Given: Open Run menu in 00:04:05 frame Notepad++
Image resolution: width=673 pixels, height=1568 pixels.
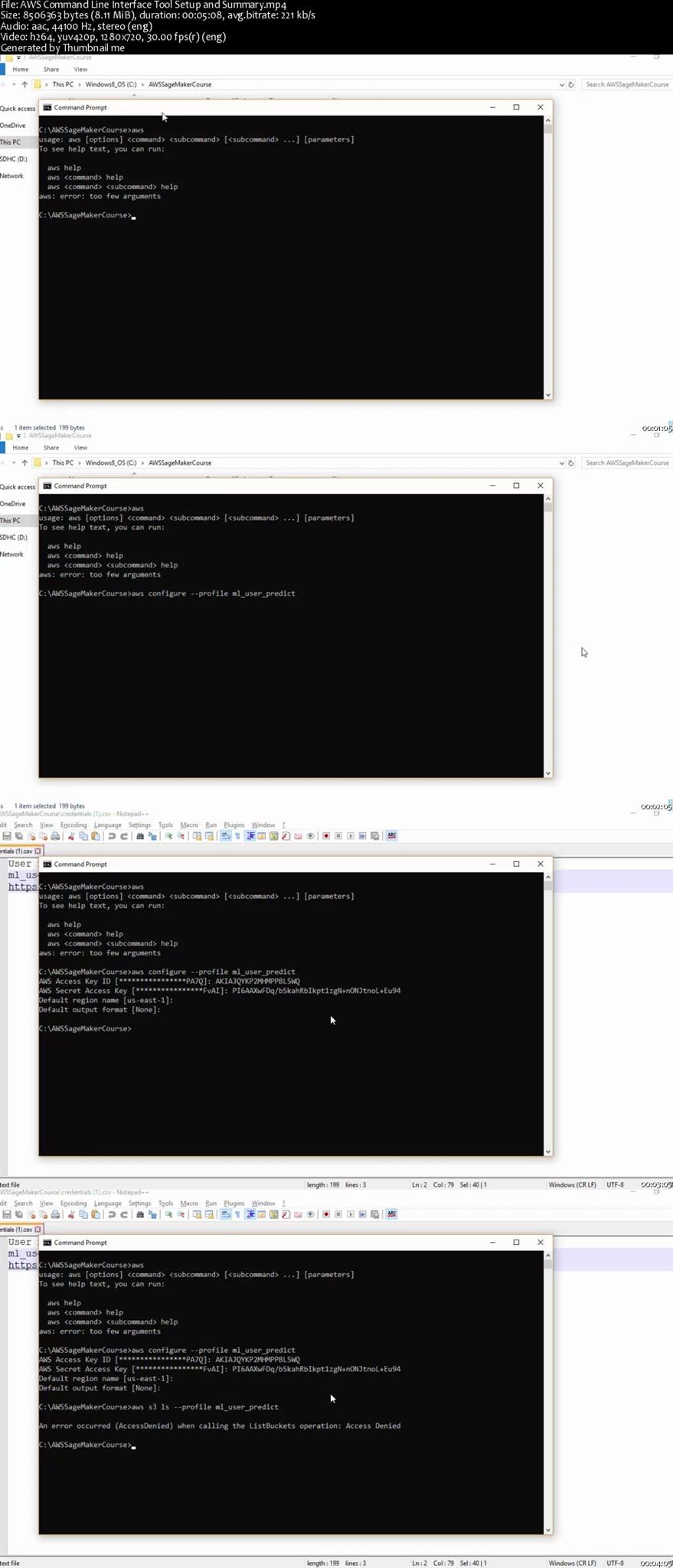Looking at the screenshot, I should pyautogui.click(x=211, y=1204).
